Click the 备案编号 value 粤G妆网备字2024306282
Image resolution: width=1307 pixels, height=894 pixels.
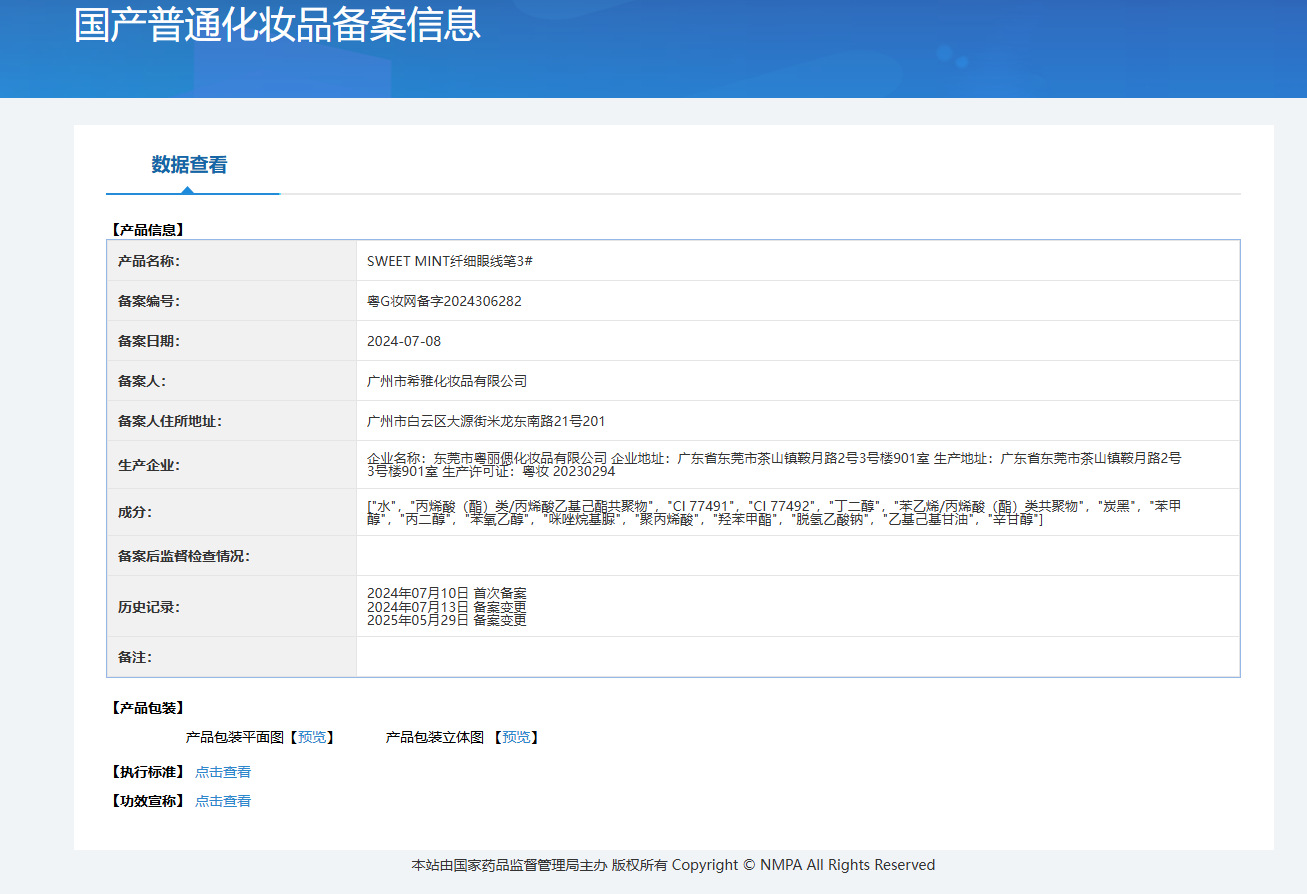(x=444, y=301)
